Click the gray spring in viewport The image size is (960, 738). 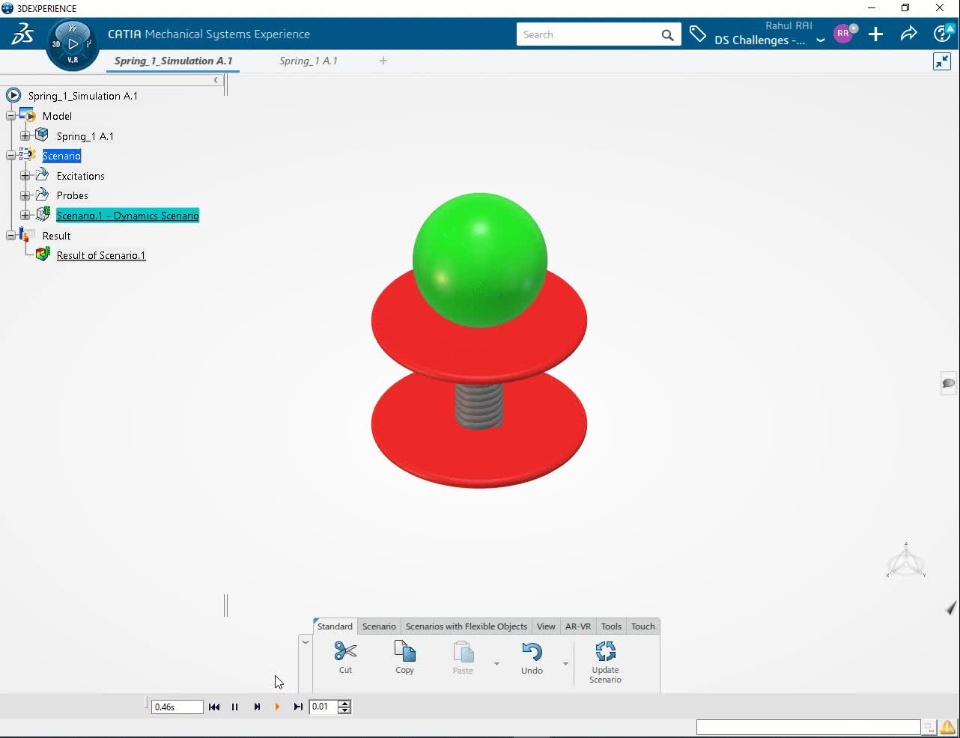point(479,405)
